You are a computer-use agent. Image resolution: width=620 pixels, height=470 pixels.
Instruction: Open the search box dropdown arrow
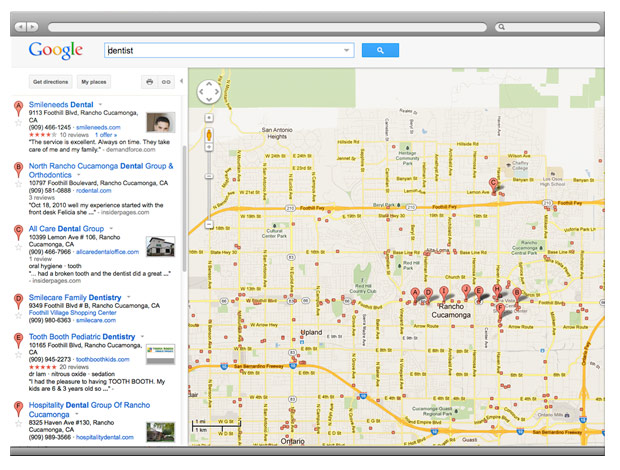[347, 50]
